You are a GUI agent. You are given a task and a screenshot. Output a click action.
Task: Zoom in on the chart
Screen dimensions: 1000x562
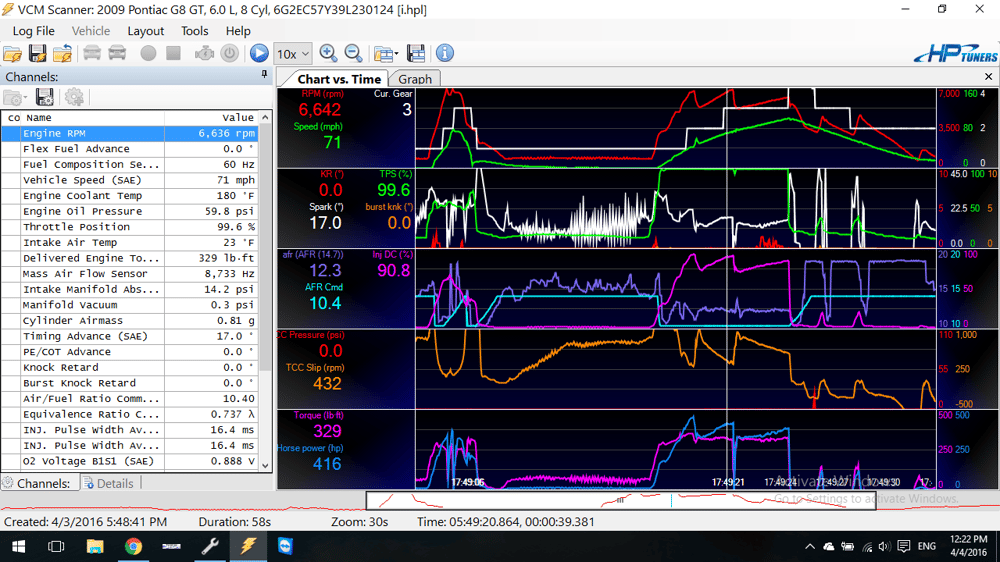click(x=328, y=54)
